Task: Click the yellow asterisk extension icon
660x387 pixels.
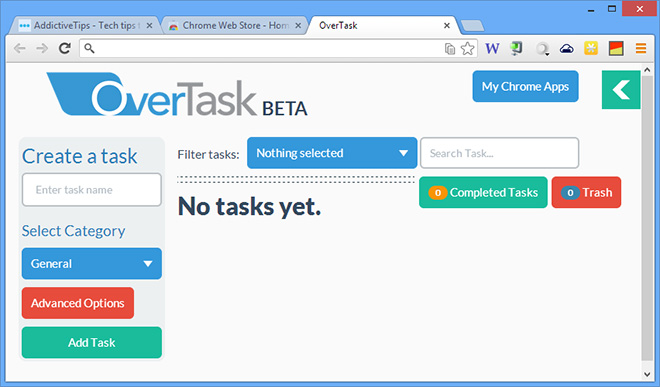Action: click(x=591, y=48)
